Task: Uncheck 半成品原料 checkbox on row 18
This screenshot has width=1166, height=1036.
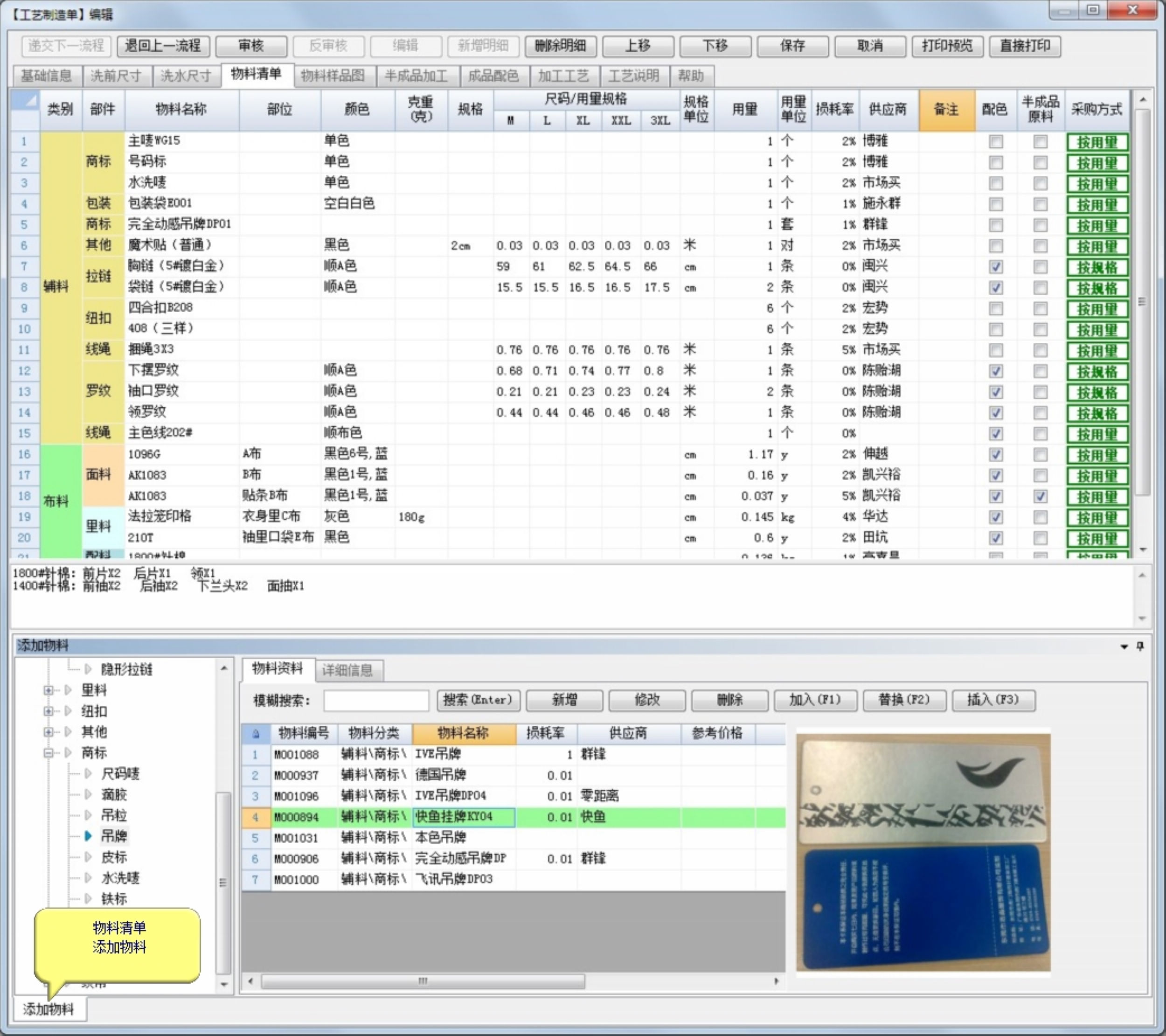Action: click(1040, 496)
